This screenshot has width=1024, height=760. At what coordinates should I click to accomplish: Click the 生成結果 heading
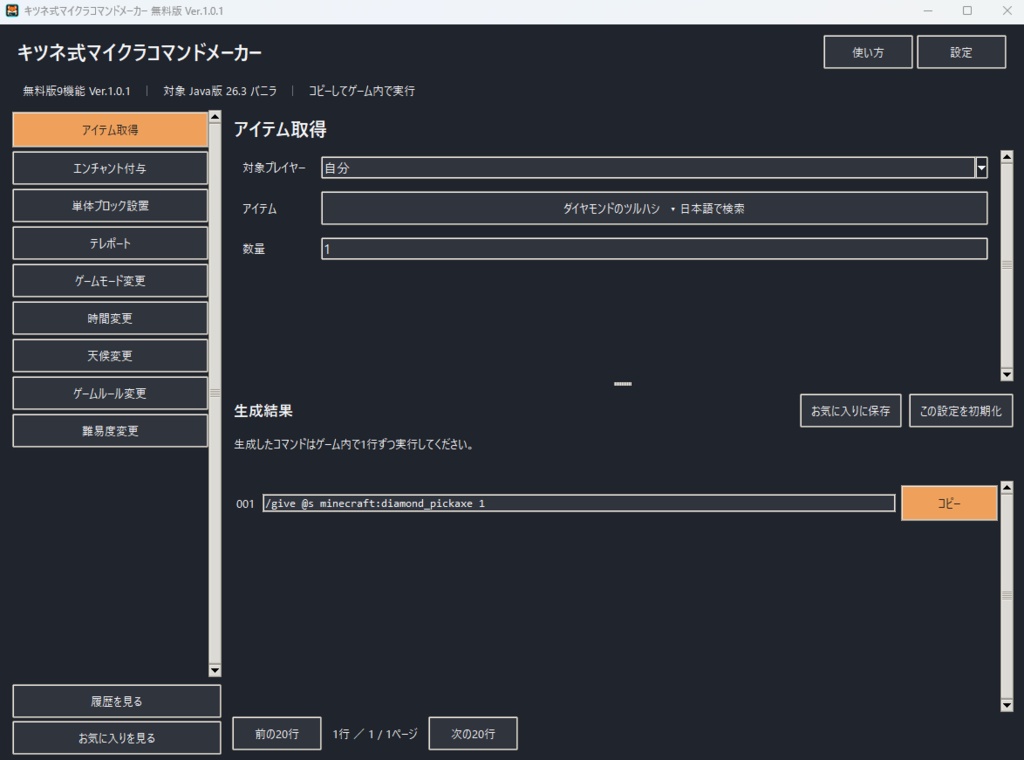[x=263, y=411]
